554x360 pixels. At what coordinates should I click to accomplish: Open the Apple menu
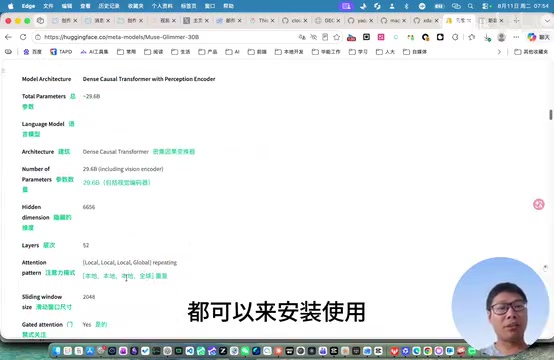coord(11,6)
